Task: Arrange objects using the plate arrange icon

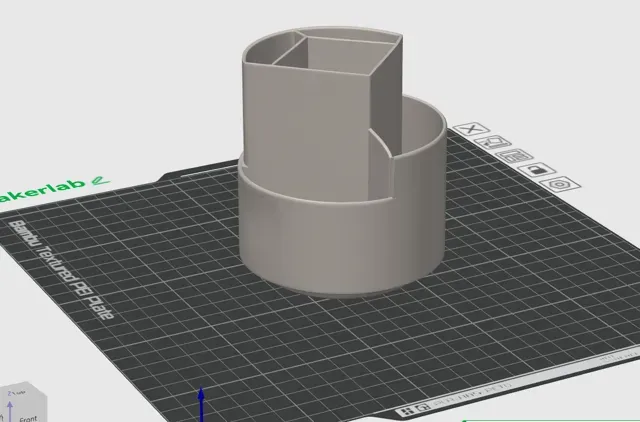Action: (514, 156)
